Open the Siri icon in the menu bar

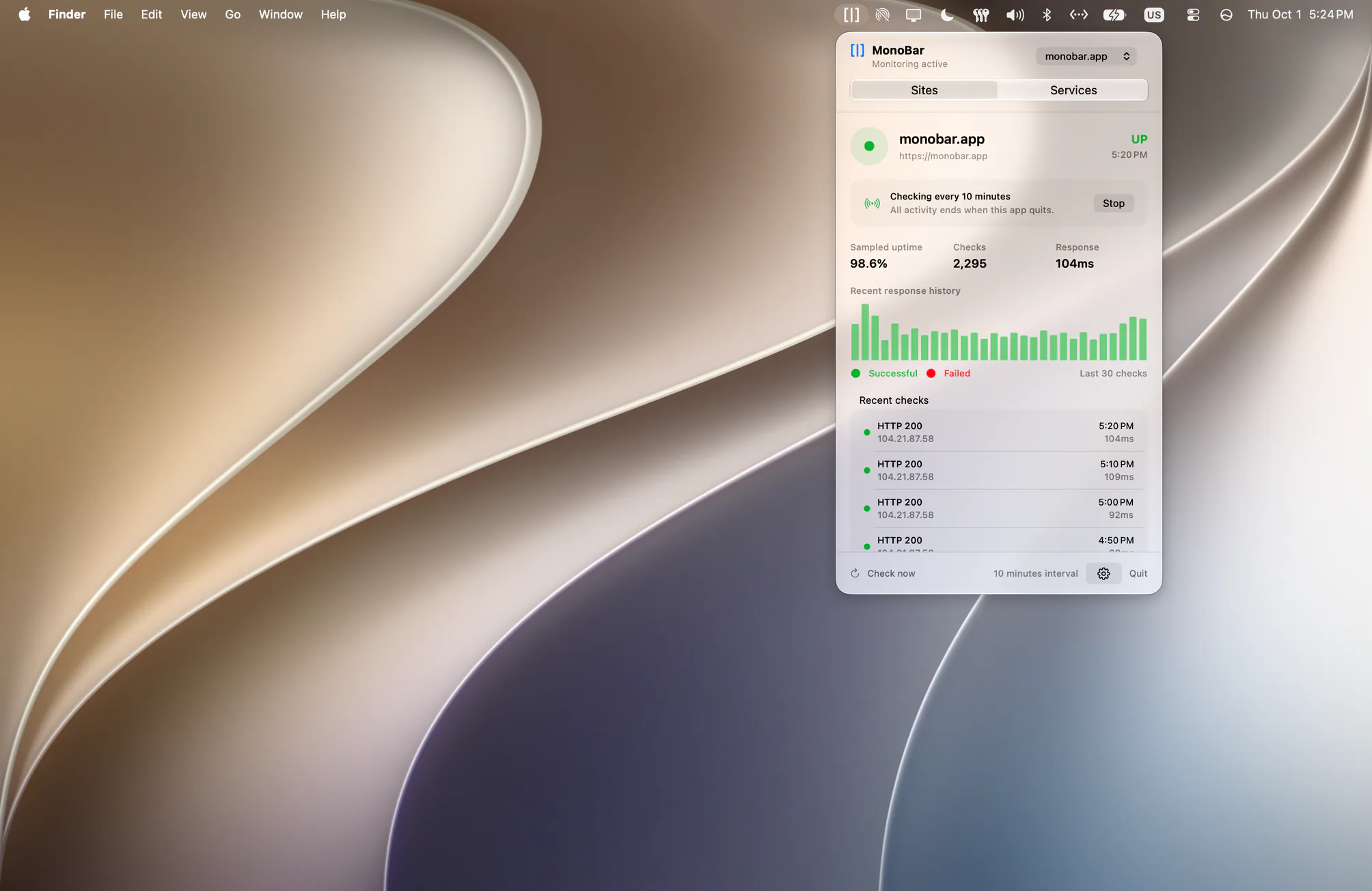coord(1226,14)
